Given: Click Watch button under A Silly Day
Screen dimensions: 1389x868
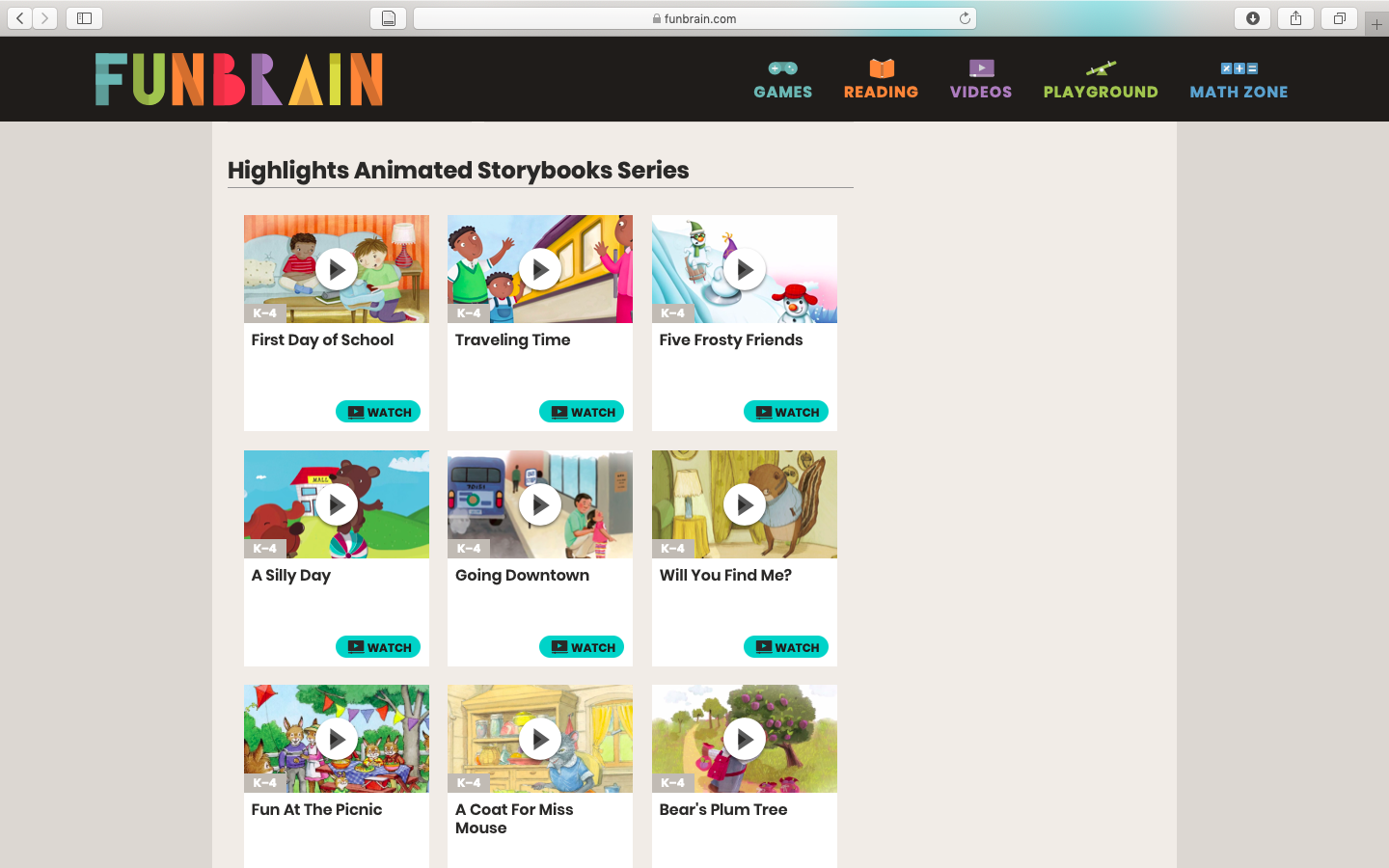Looking at the screenshot, I should [378, 647].
